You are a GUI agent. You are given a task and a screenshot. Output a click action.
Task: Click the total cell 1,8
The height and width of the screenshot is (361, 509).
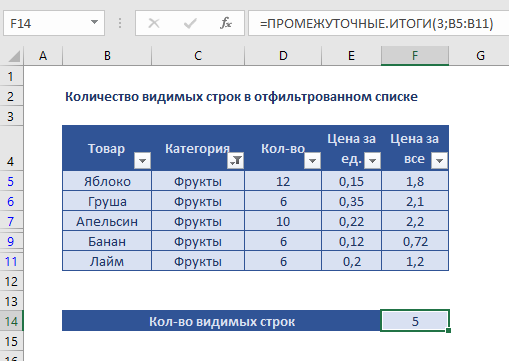[415, 181]
